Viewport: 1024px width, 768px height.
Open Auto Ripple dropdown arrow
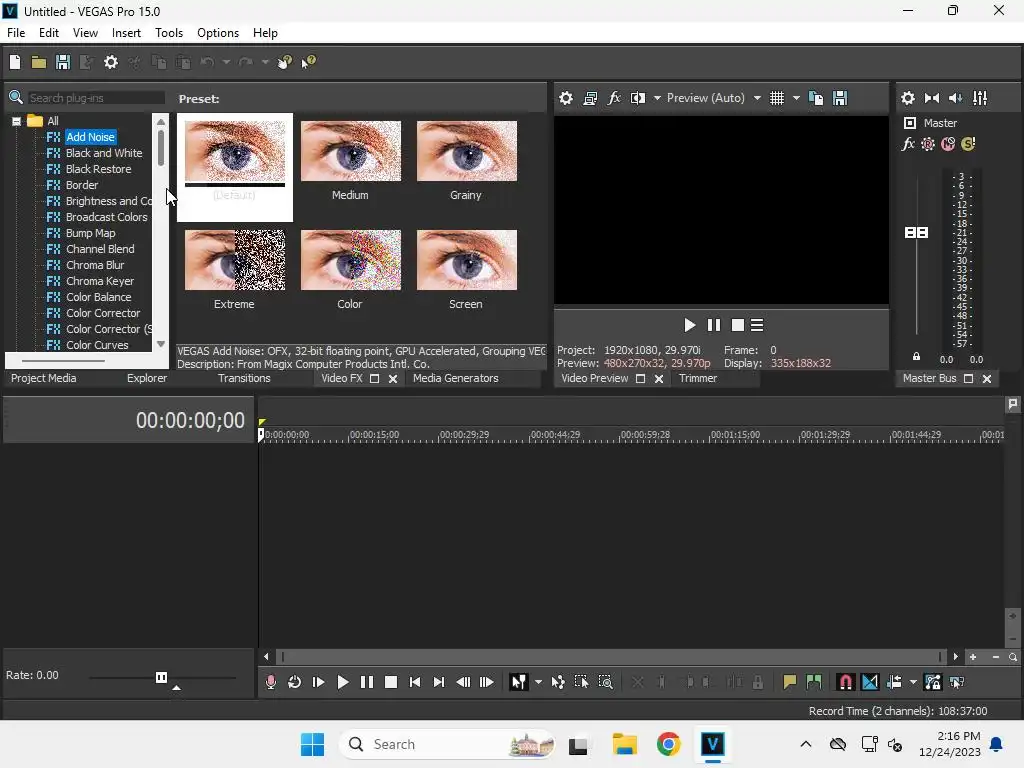[x=913, y=682]
